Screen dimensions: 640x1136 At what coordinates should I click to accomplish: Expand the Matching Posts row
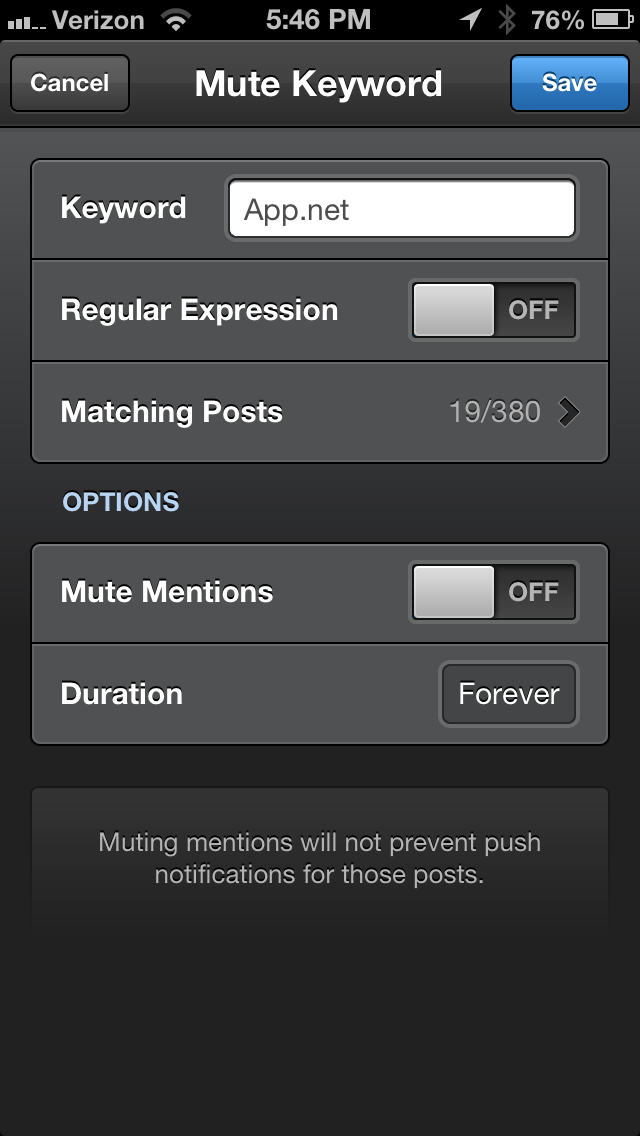320,412
